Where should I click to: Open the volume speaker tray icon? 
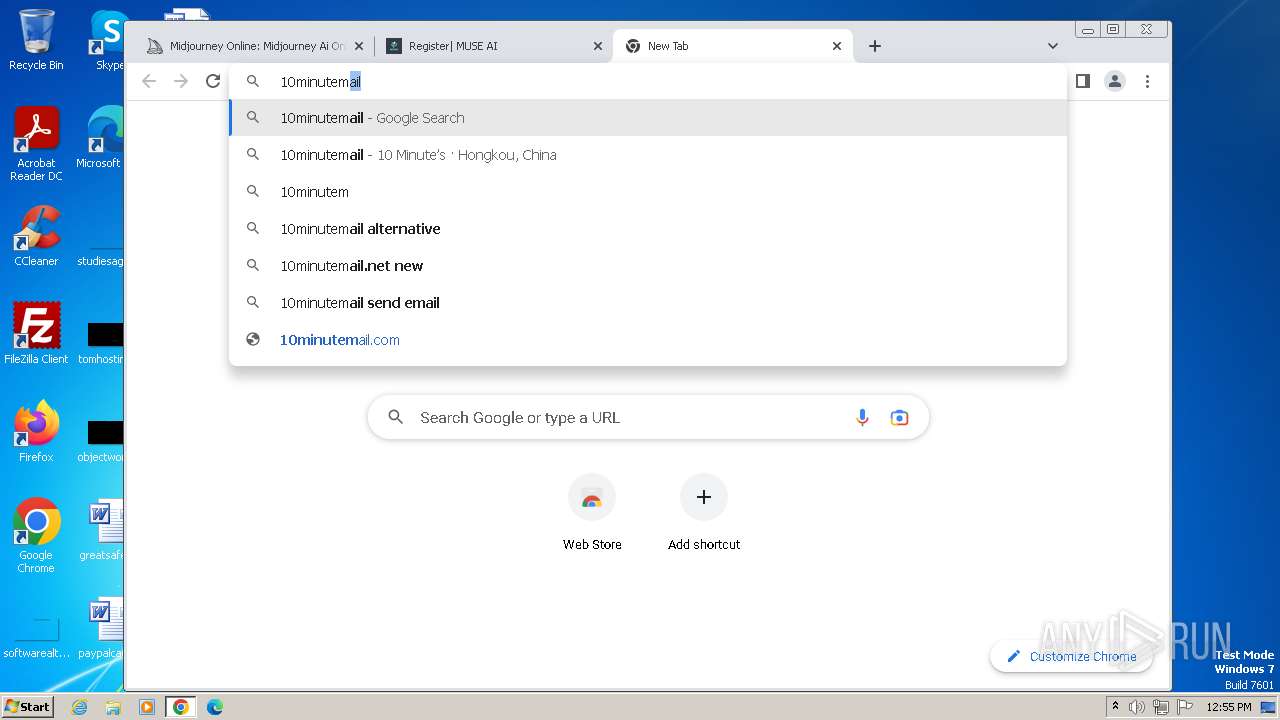1136,707
